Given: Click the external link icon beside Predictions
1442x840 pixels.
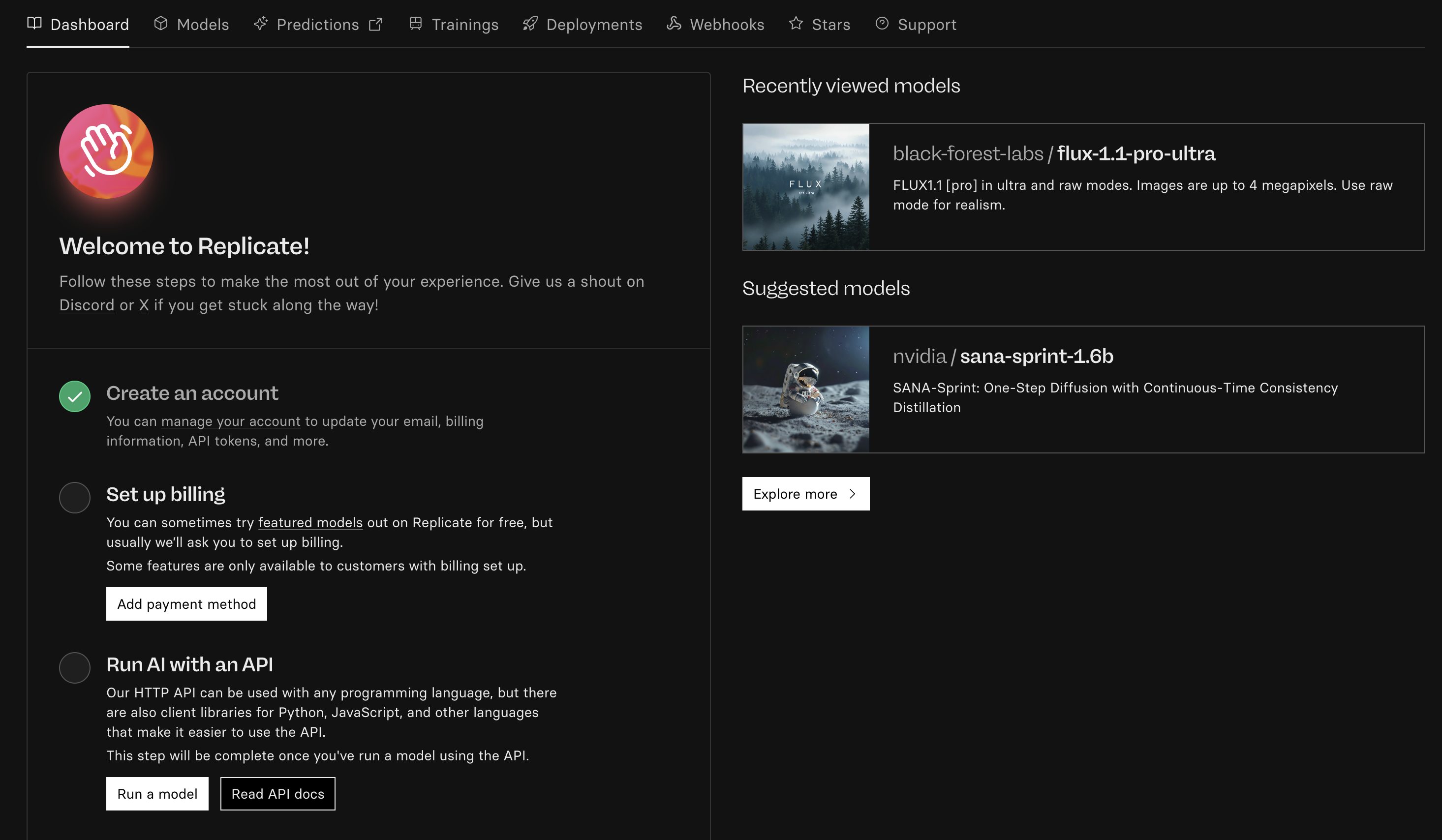Looking at the screenshot, I should (375, 25).
